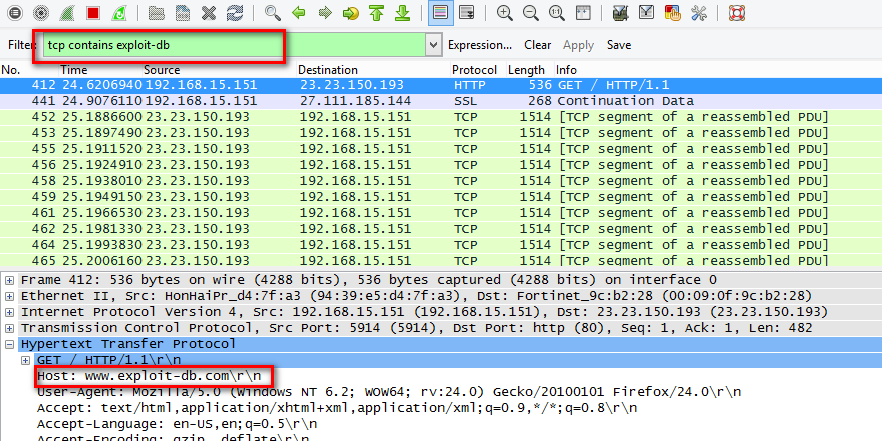
Task: Expand GET / HTTP/1.1 request line
Action: pos(25,359)
